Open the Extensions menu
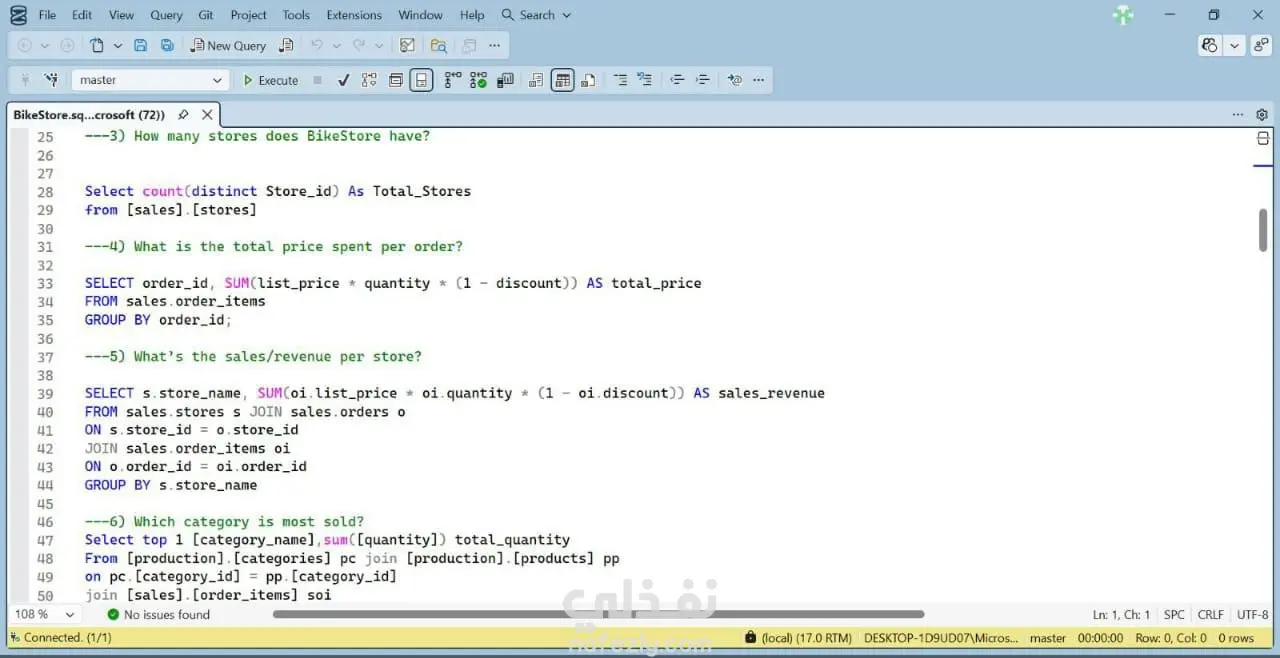 pyautogui.click(x=354, y=15)
